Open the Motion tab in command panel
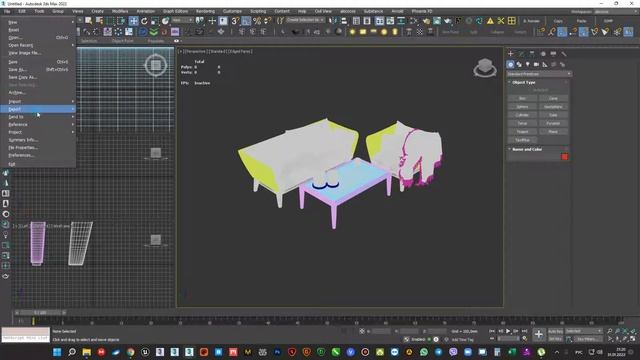Screen dimensions: 640x360 click(x=543, y=53)
